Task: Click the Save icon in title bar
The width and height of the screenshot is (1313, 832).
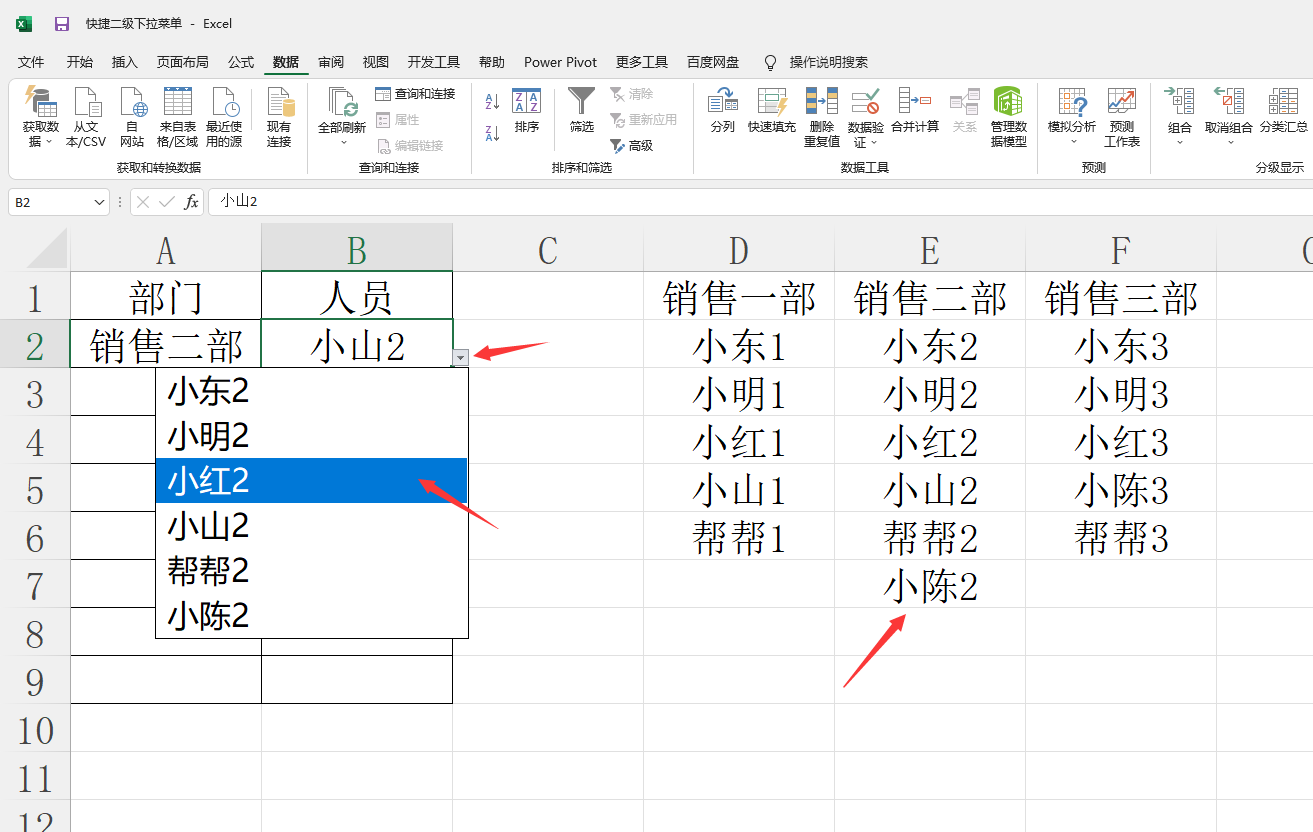Action: click(x=61, y=23)
